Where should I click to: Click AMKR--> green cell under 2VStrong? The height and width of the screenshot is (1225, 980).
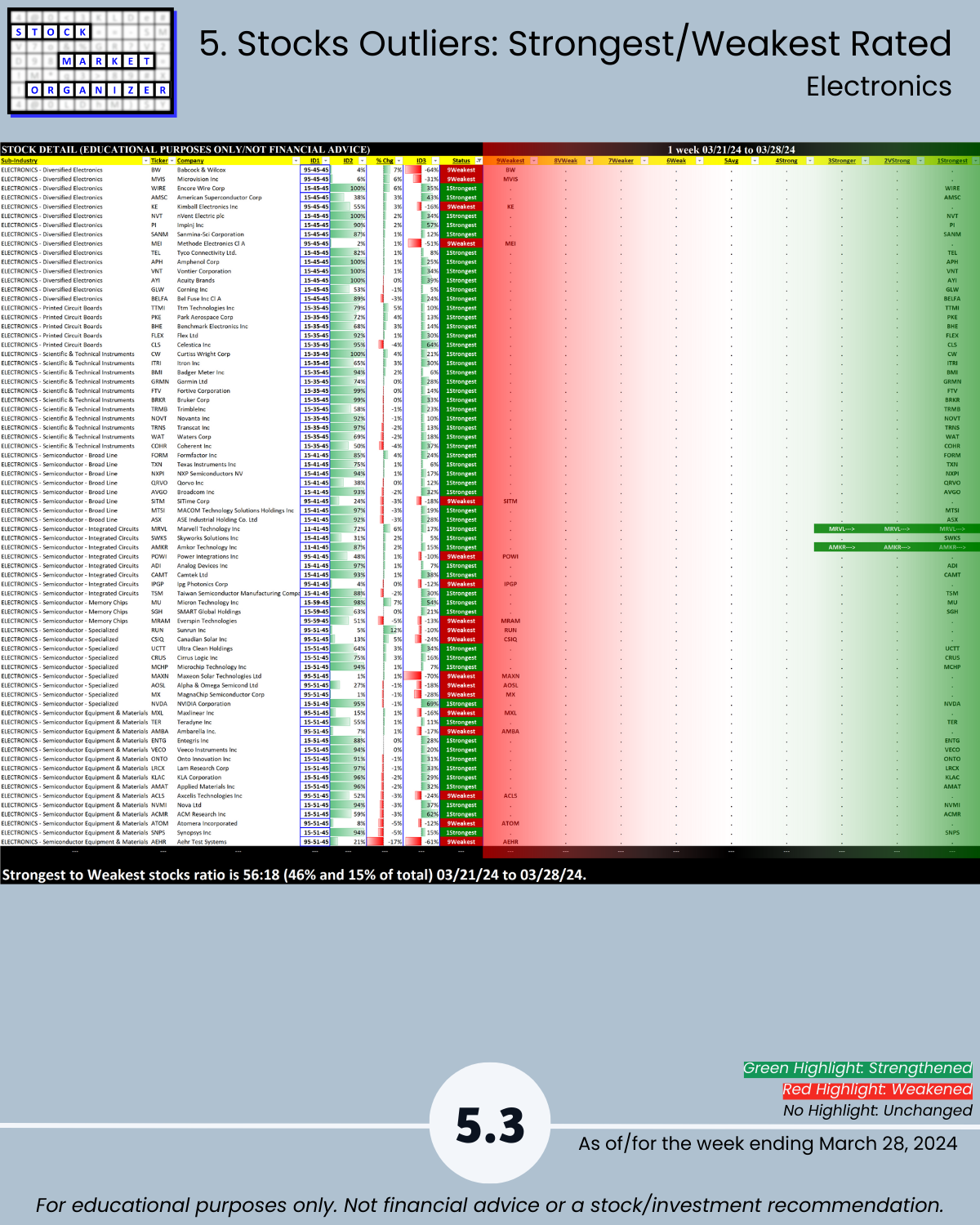(x=897, y=547)
